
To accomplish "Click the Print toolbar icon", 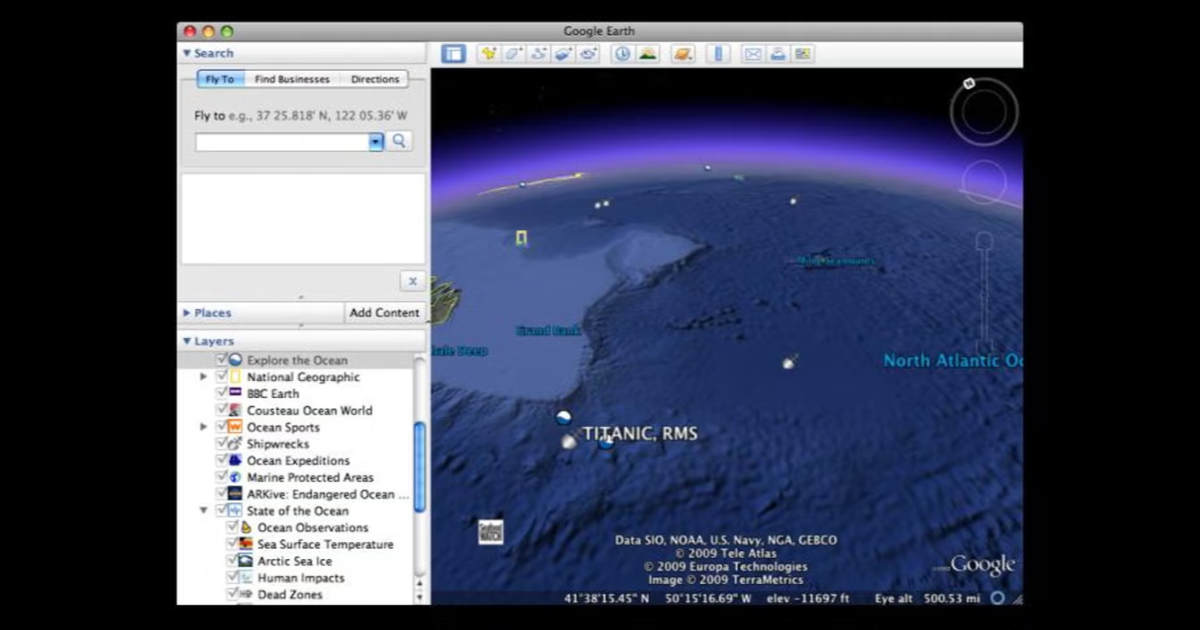I will pyautogui.click(x=778, y=54).
